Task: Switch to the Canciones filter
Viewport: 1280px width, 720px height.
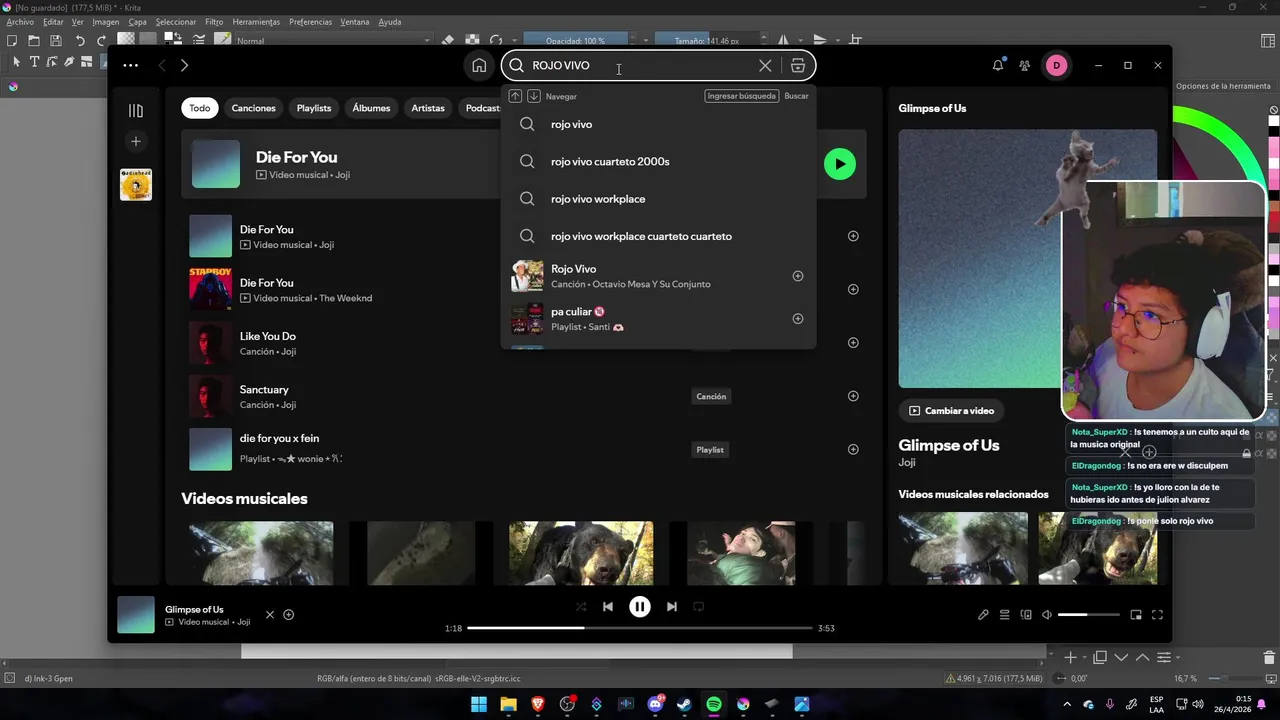Action: click(253, 108)
